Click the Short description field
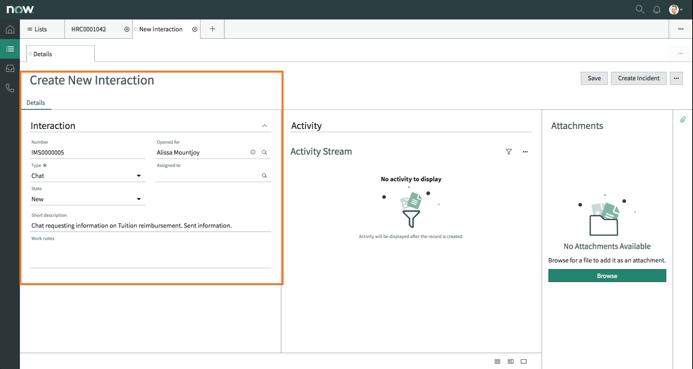693x369 pixels. 150,225
